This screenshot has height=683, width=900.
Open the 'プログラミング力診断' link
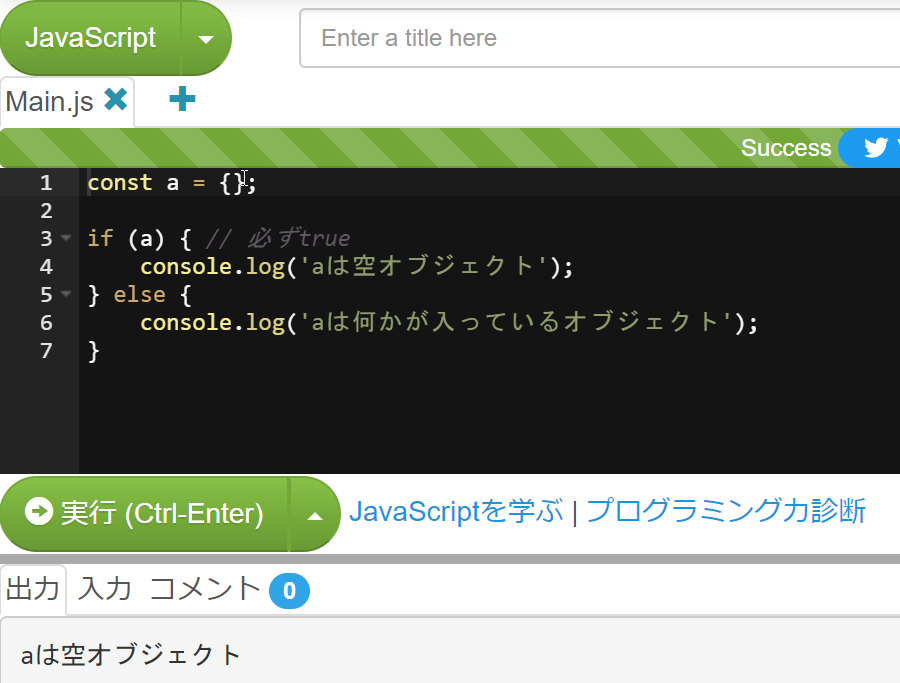(726, 511)
